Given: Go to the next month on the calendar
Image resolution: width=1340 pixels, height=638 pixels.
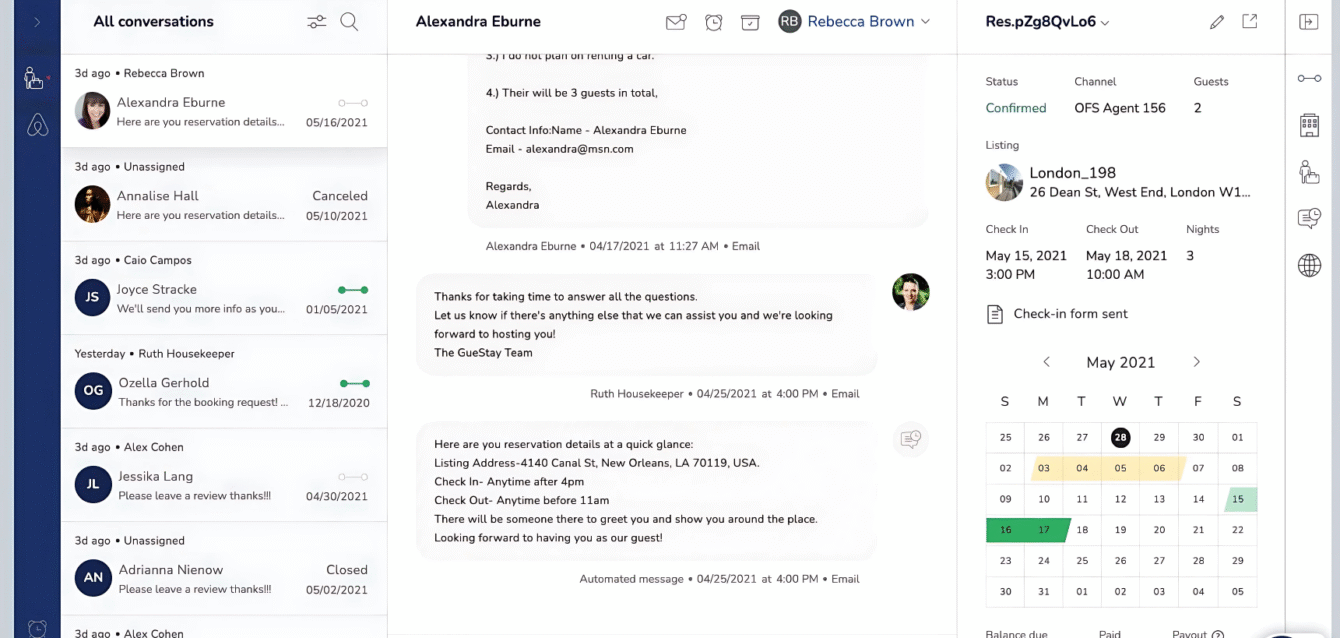Looking at the screenshot, I should pyautogui.click(x=1196, y=362).
